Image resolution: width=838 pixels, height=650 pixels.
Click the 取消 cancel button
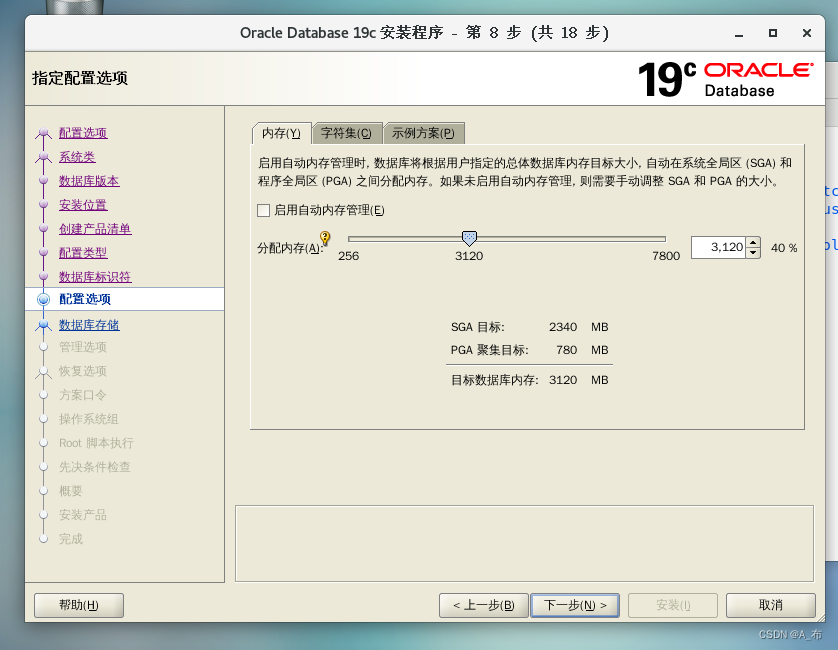point(771,605)
